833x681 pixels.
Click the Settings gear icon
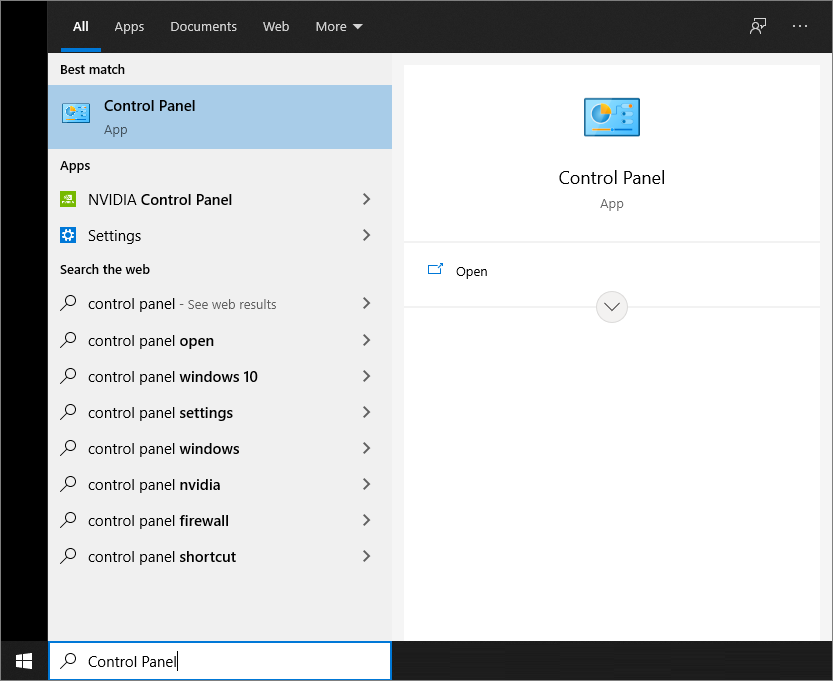coord(68,235)
